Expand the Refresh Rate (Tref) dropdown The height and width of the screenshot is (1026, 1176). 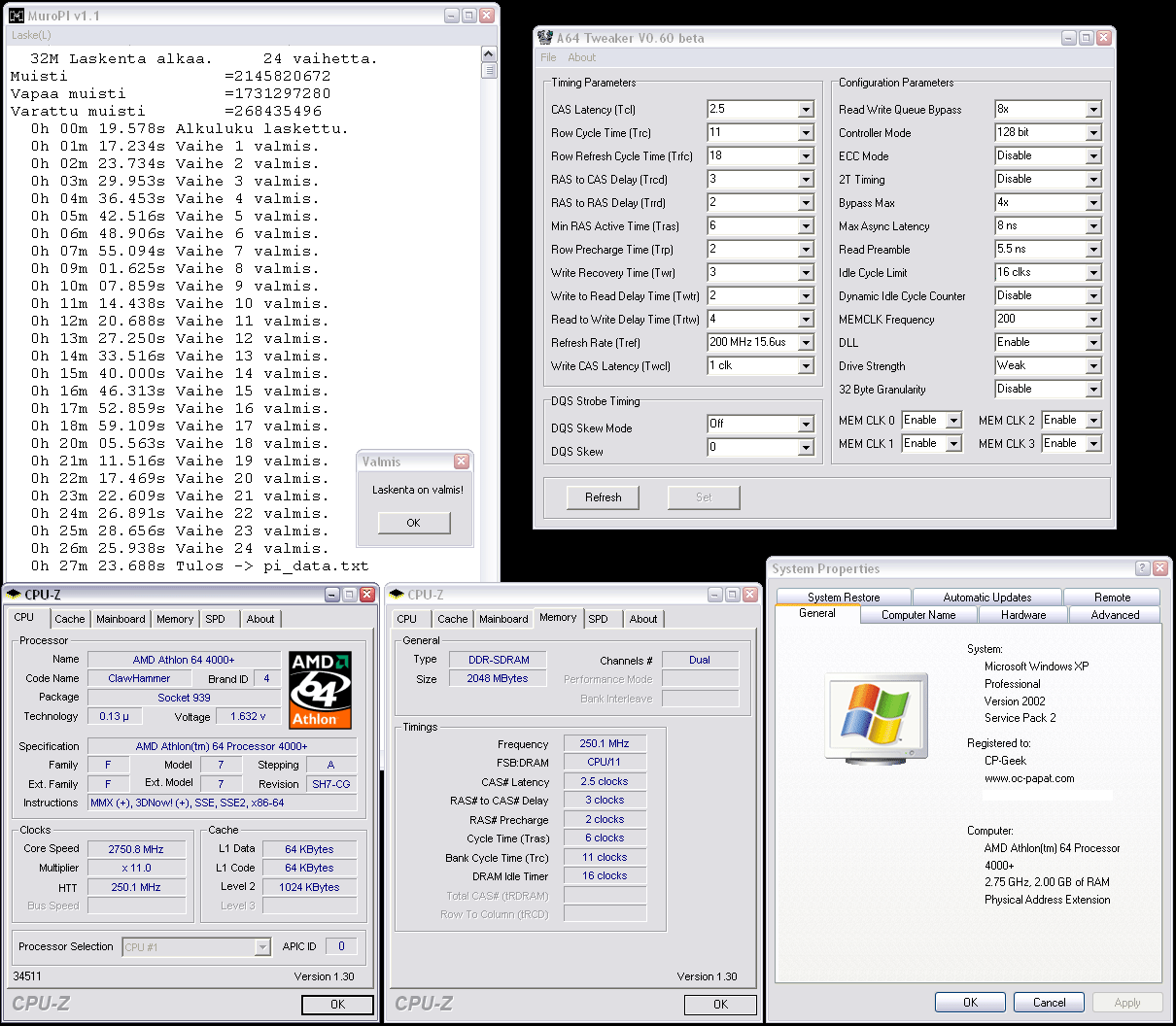(x=806, y=343)
